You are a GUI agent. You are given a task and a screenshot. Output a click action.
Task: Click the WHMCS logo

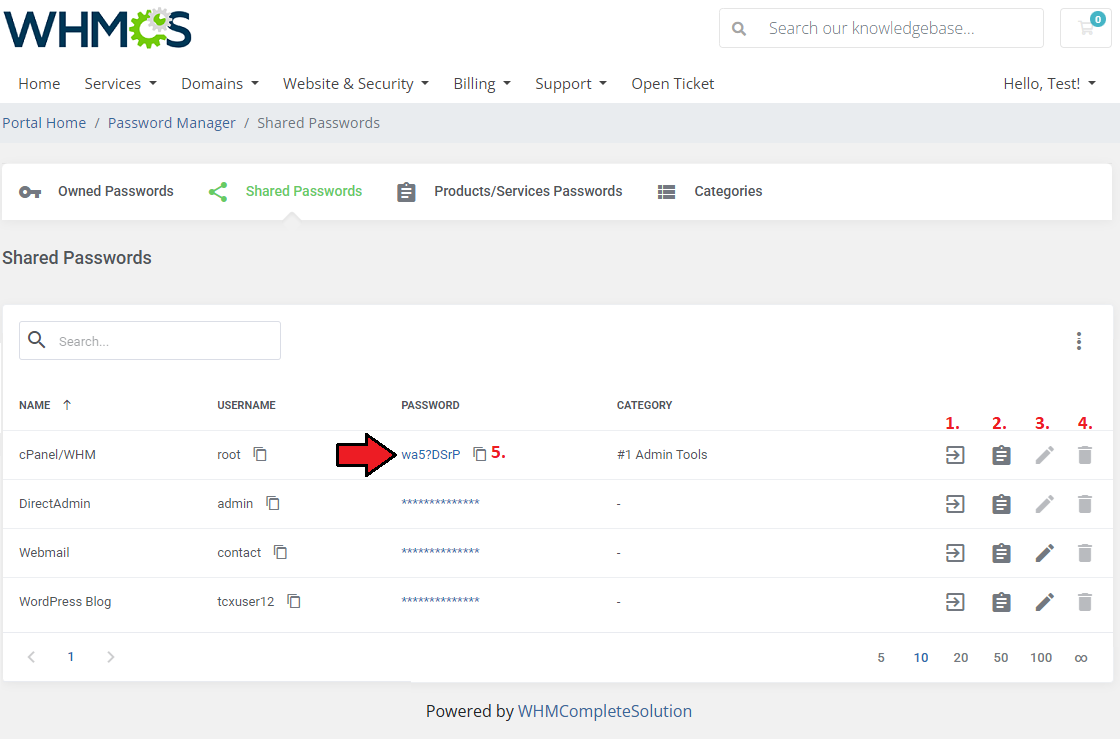pyautogui.click(x=98, y=29)
